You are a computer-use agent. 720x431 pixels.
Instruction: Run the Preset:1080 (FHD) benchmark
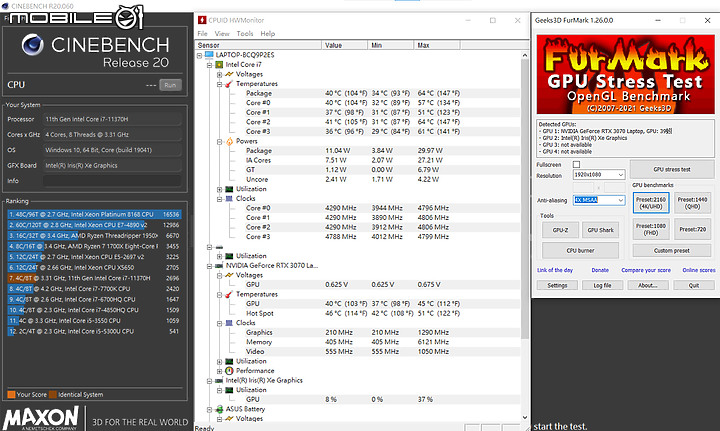(x=651, y=229)
